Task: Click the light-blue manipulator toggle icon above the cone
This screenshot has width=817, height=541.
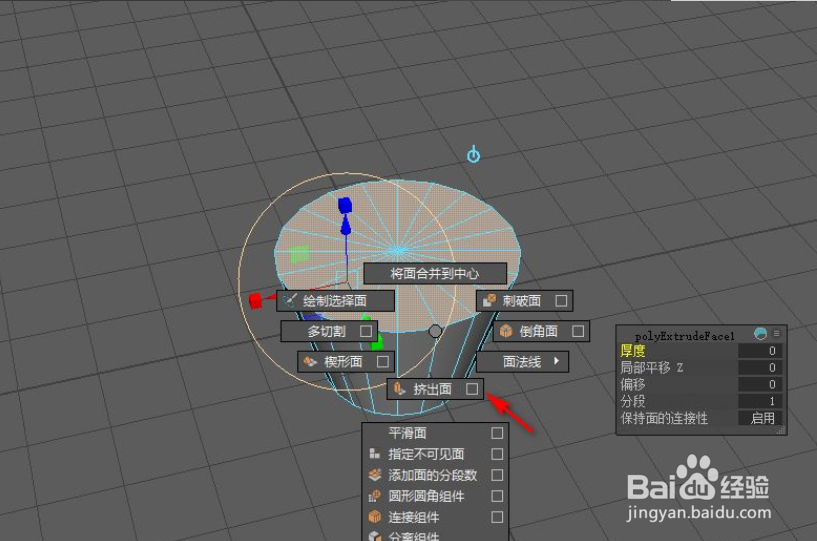Action: (x=473, y=154)
